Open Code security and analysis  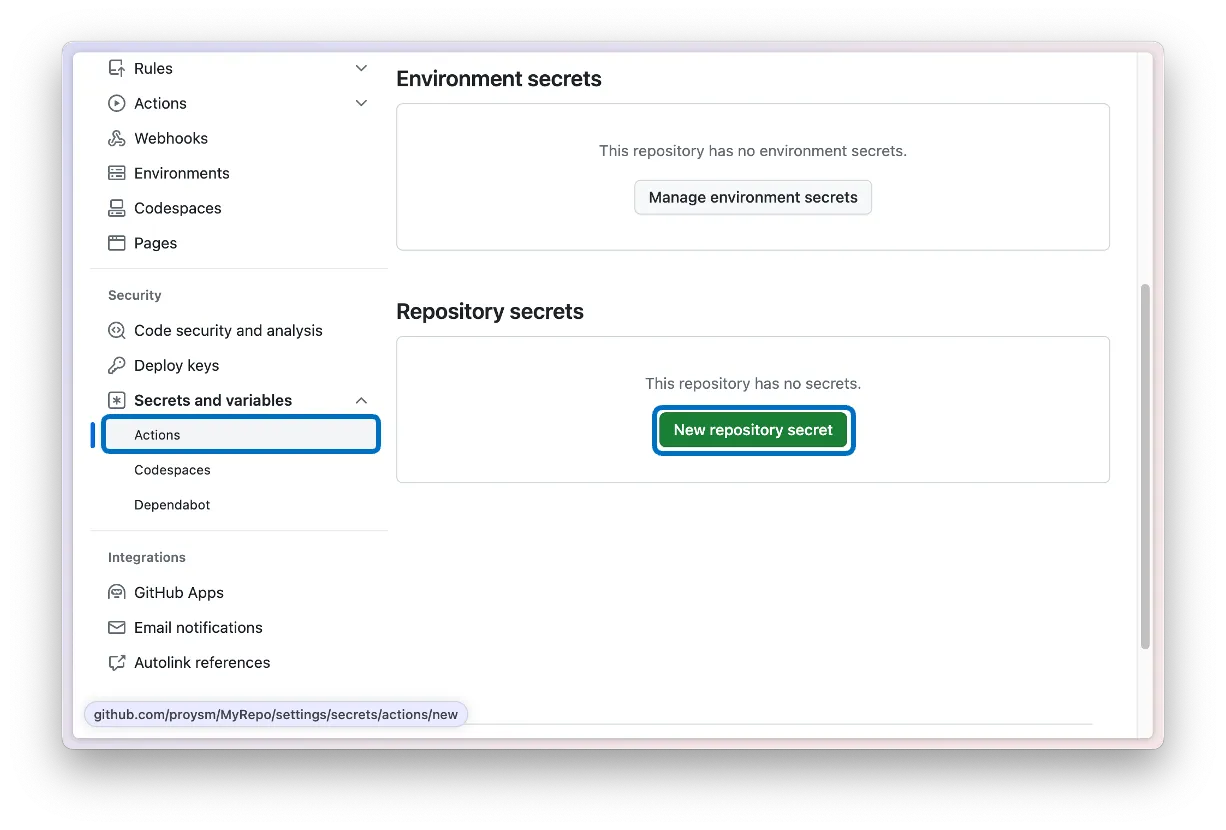point(228,331)
